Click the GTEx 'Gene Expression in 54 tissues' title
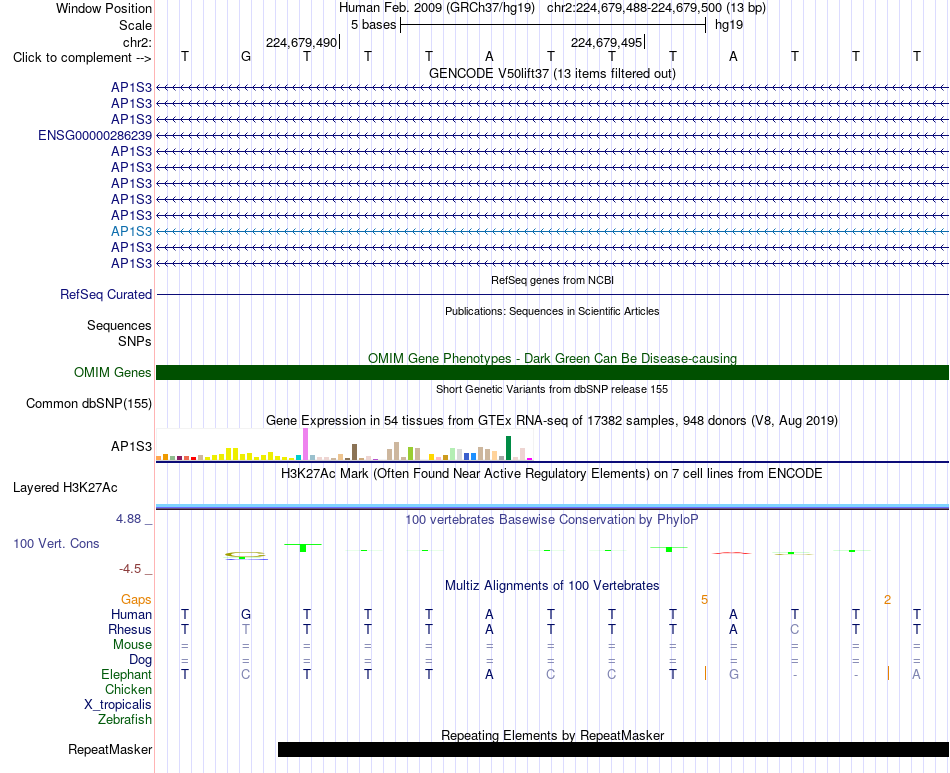 (x=552, y=420)
